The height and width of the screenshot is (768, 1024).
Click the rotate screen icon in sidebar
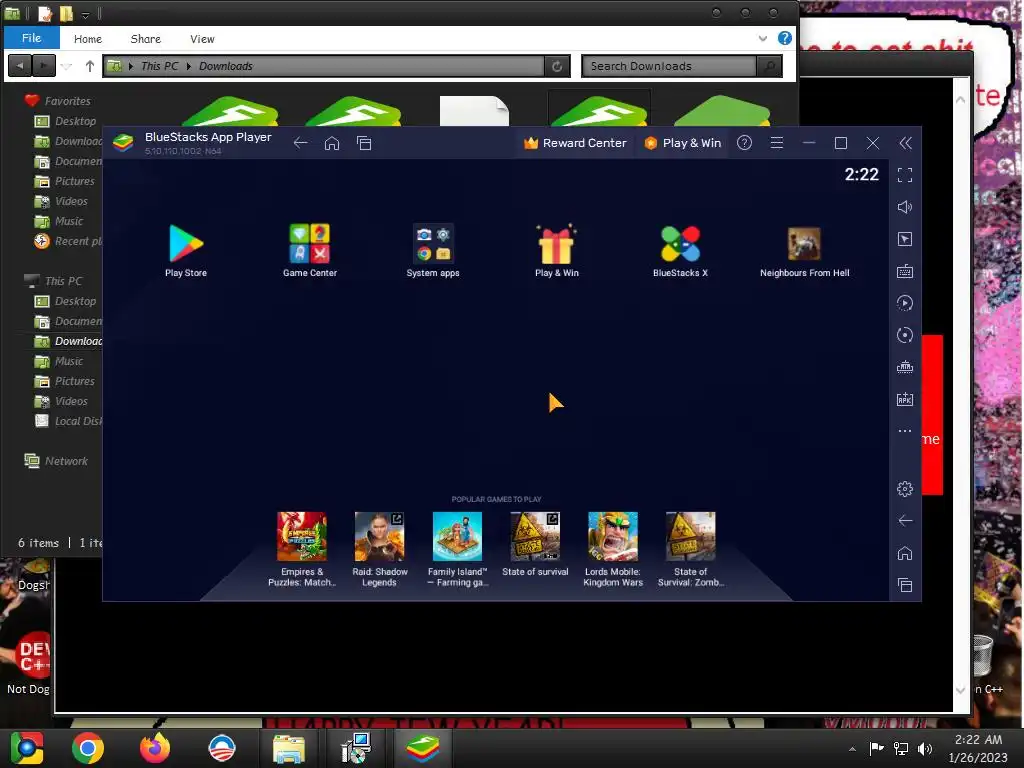pyautogui.click(x=904, y=335)
